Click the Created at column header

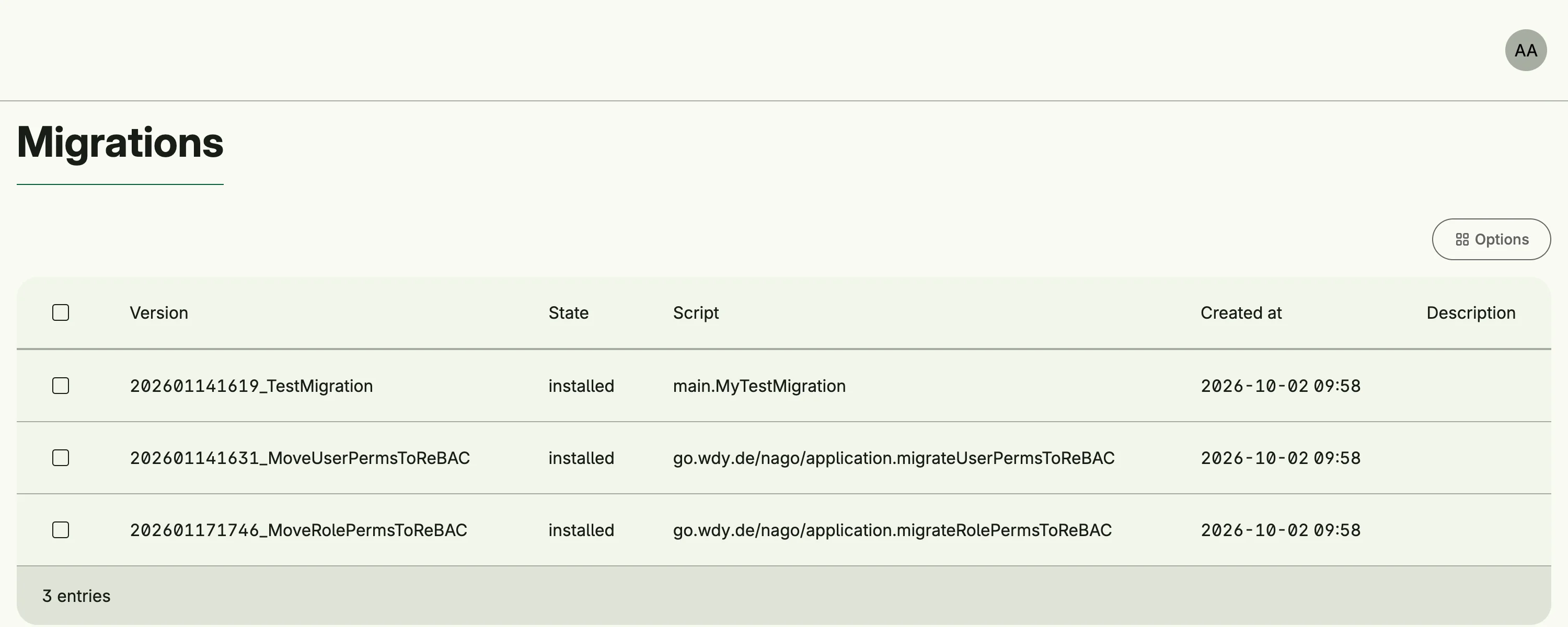[1241, 313]
